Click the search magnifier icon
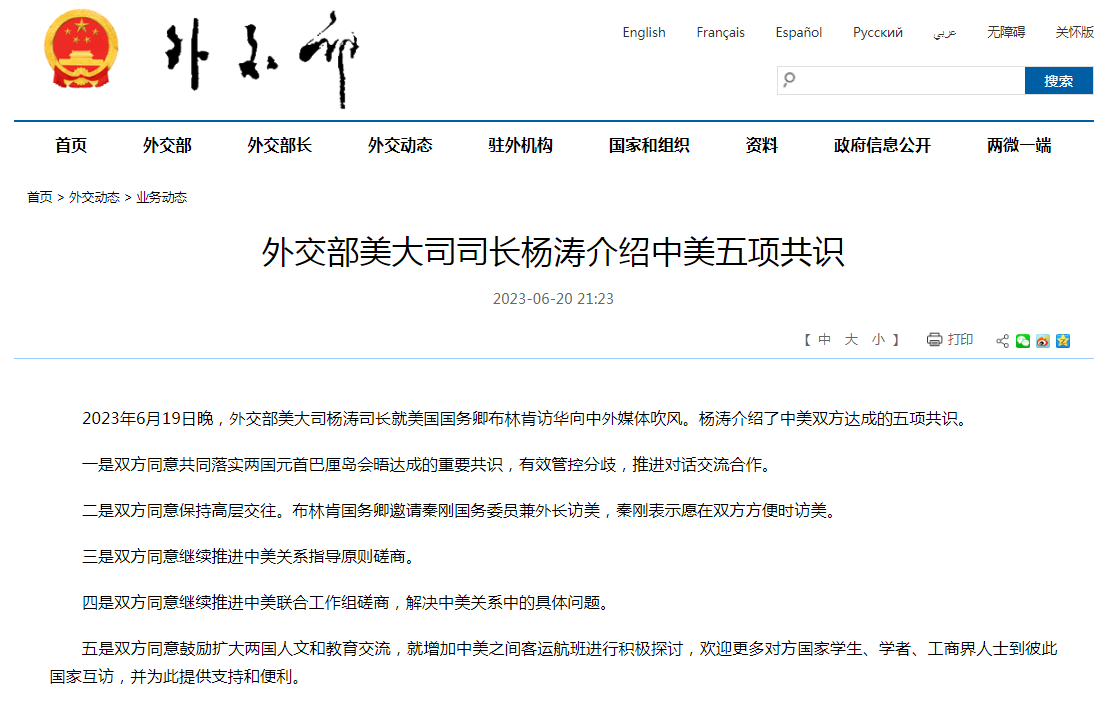 point(790,80)
